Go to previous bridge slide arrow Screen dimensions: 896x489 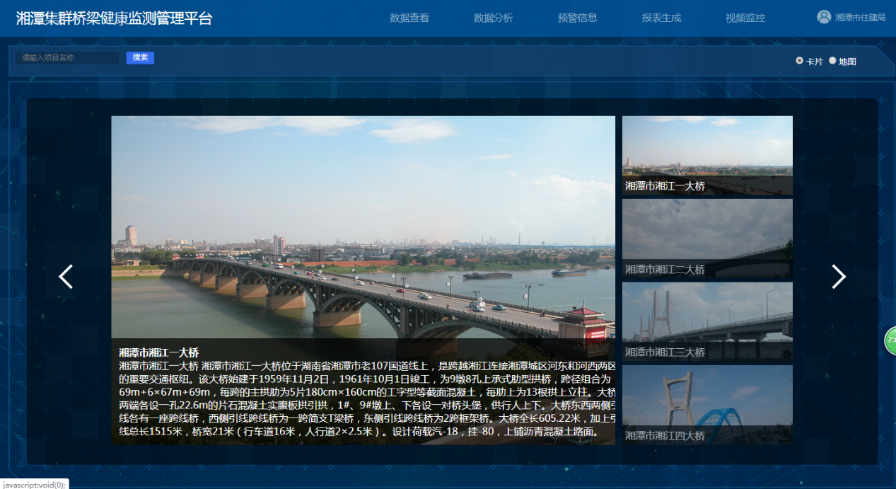[66, 277]
